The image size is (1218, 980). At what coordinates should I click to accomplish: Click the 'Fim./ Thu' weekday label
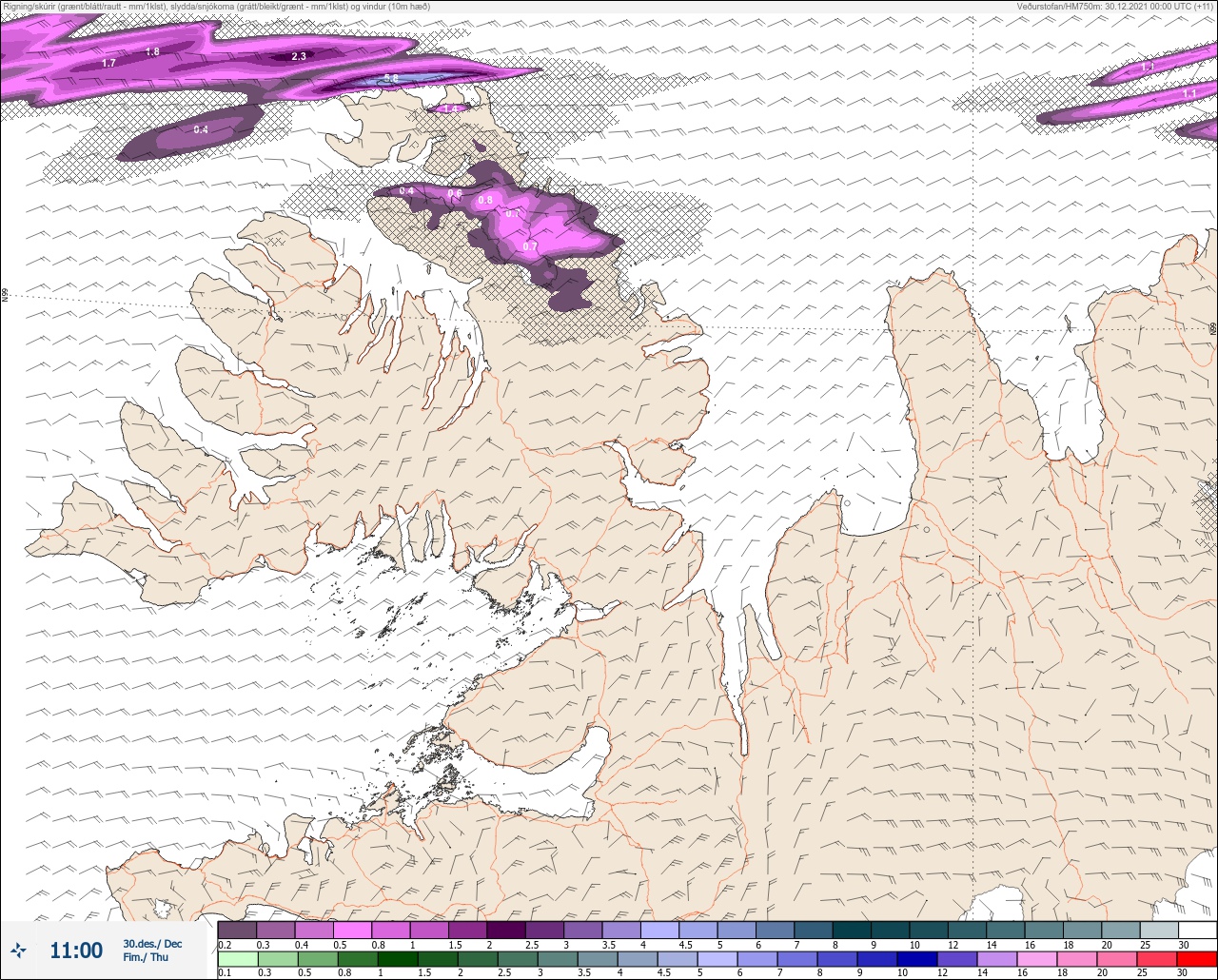[146, 957]
